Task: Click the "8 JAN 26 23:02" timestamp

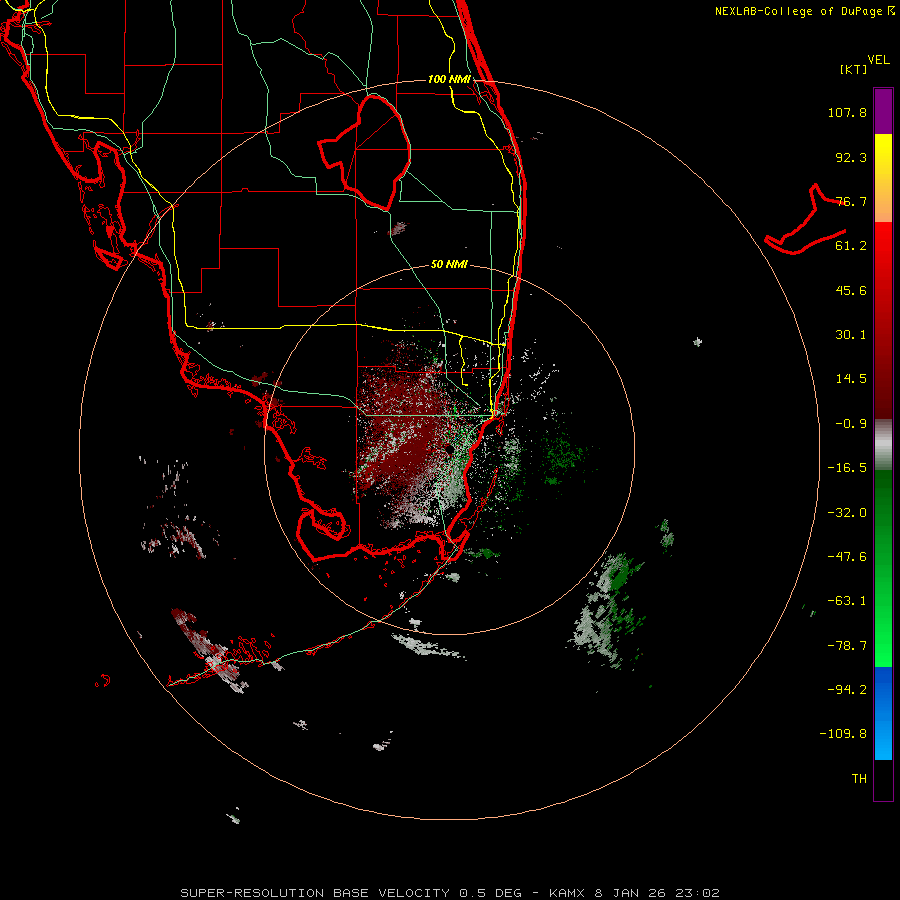Action: click(657, 893)
